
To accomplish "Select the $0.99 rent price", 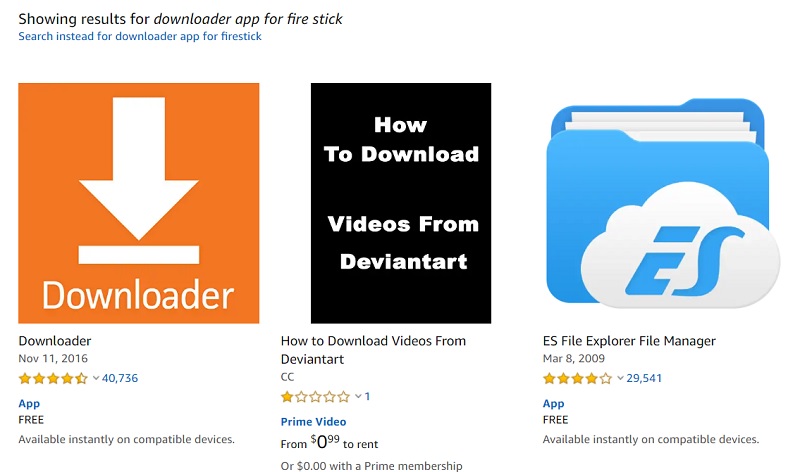I will click(325, 441).
